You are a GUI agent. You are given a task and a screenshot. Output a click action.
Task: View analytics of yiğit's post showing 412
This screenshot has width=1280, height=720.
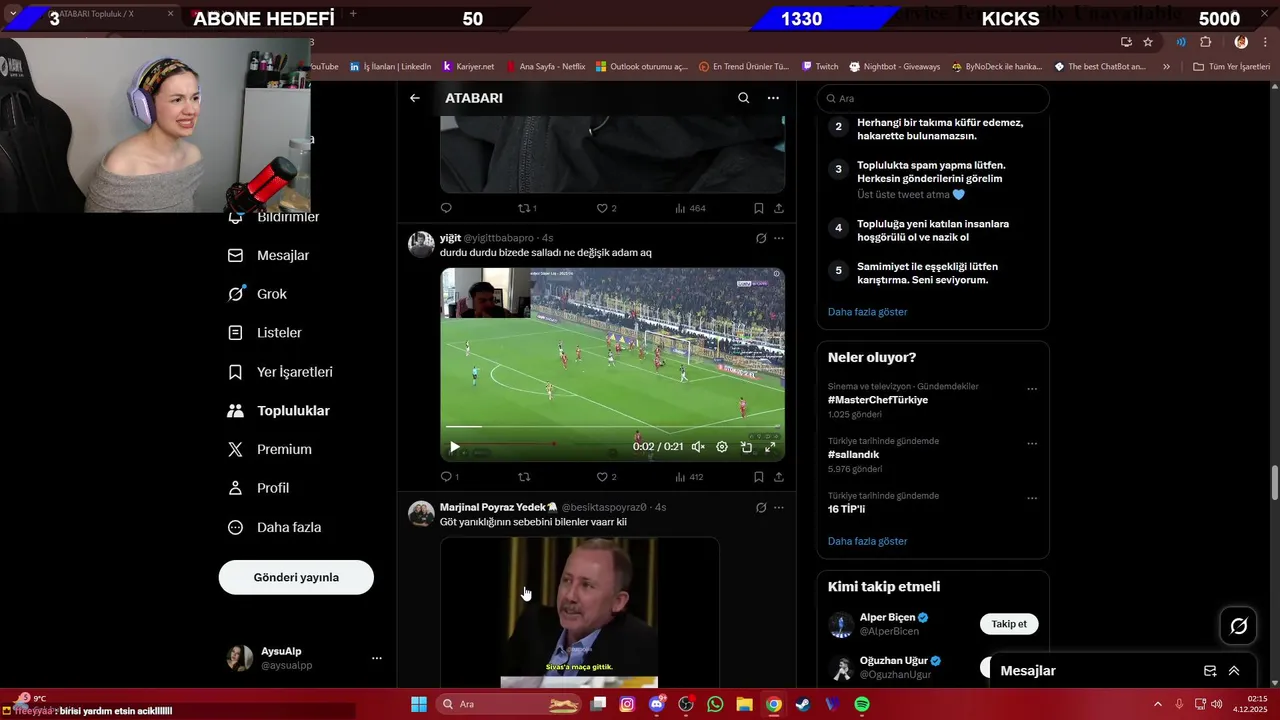tap(689, 477)
